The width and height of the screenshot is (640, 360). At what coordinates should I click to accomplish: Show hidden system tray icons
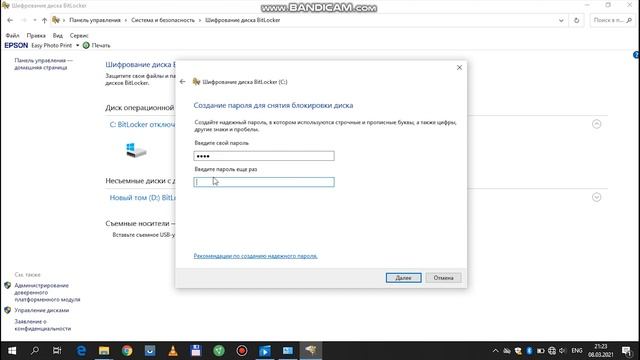click(x=495, y=351)
